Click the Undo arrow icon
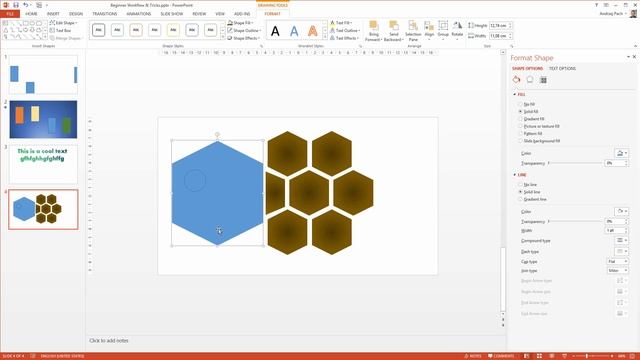Screen dimensions: 640x360 pyautogui.click(x=26, y=5)
